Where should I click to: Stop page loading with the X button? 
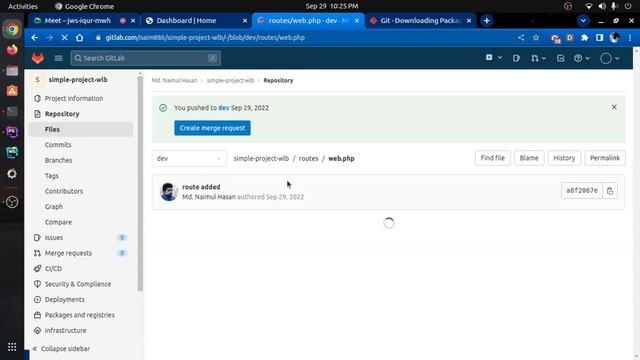coord(64,38)
